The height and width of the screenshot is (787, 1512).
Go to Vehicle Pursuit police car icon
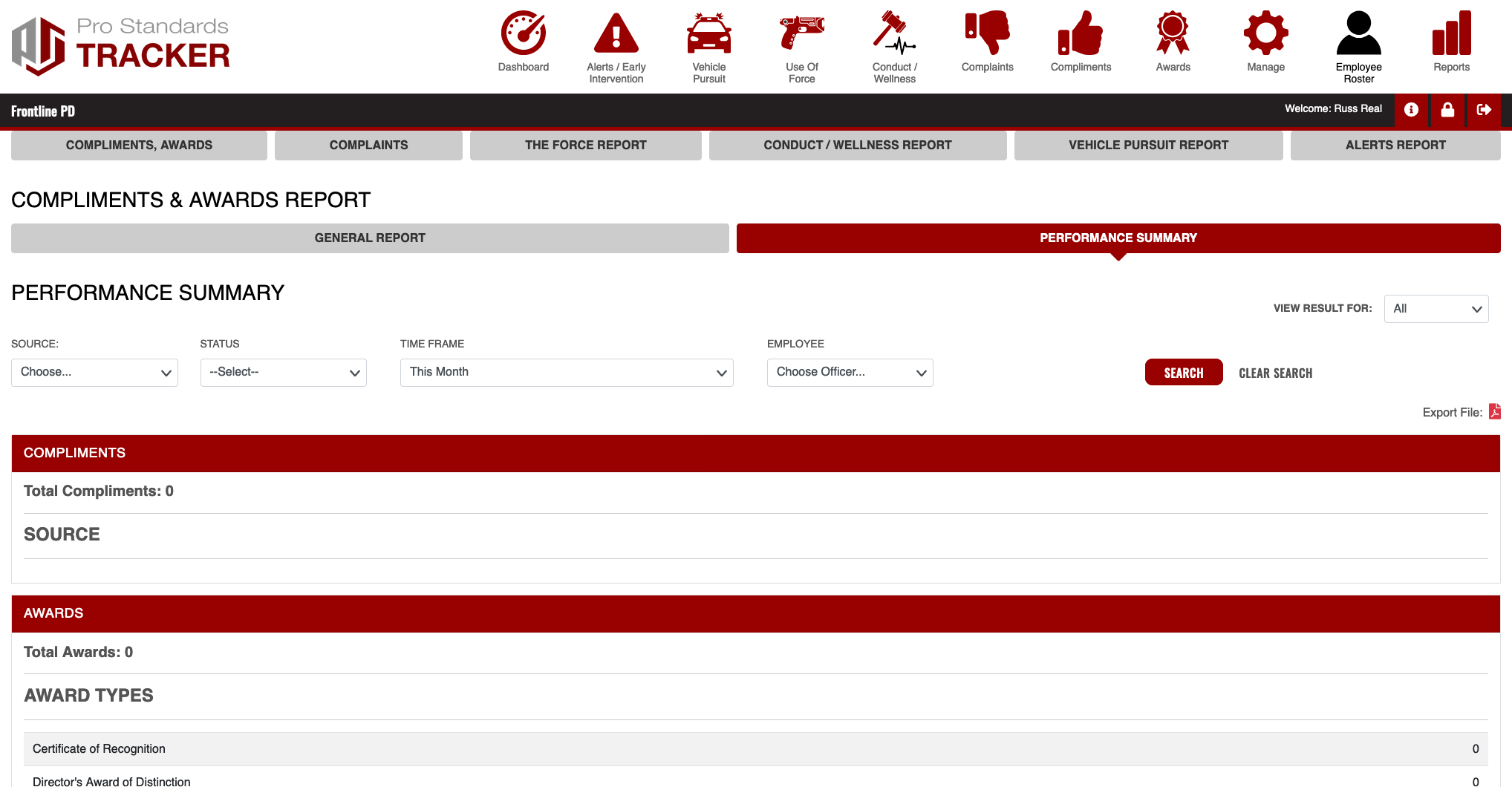(x=708, y=33)
